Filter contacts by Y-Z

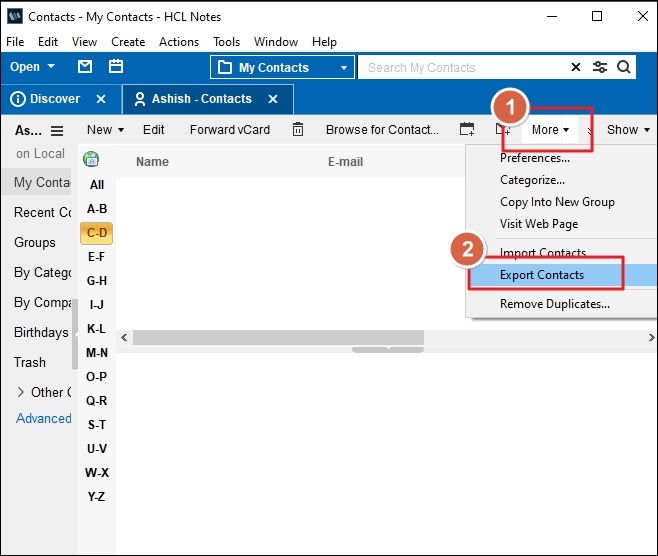(x=97, y=497)
